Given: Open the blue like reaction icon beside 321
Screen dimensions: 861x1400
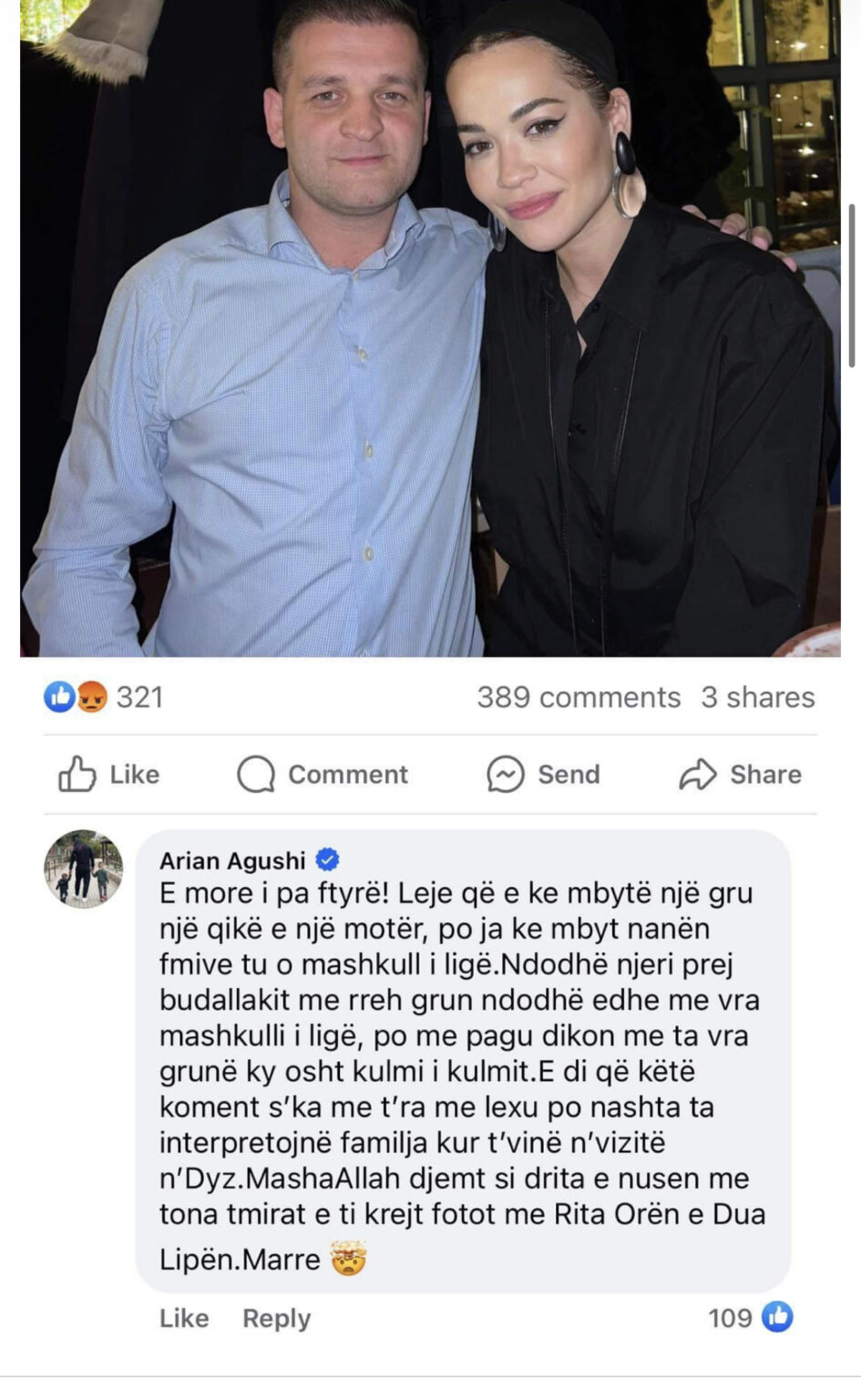Looking at the screenshot, I should [59, 697].
